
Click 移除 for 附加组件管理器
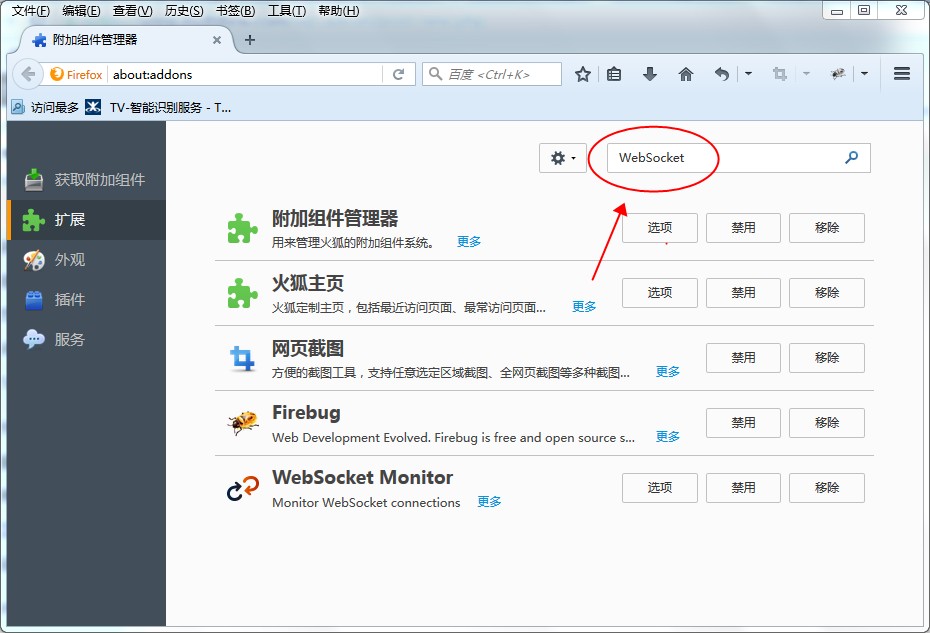click(827, 228)
